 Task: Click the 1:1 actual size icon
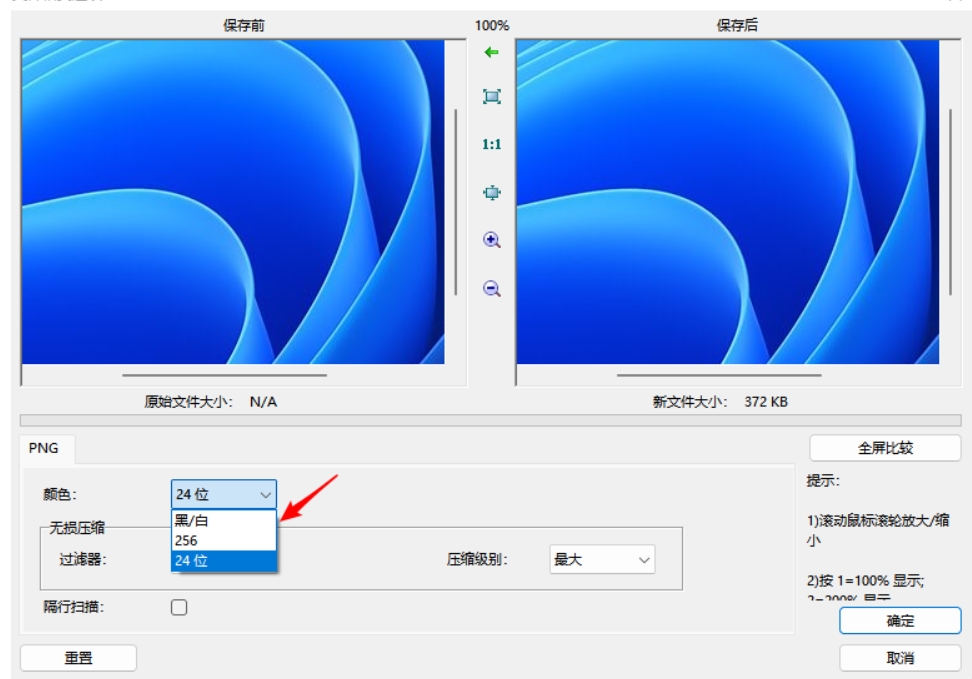(x=492, y=144)
